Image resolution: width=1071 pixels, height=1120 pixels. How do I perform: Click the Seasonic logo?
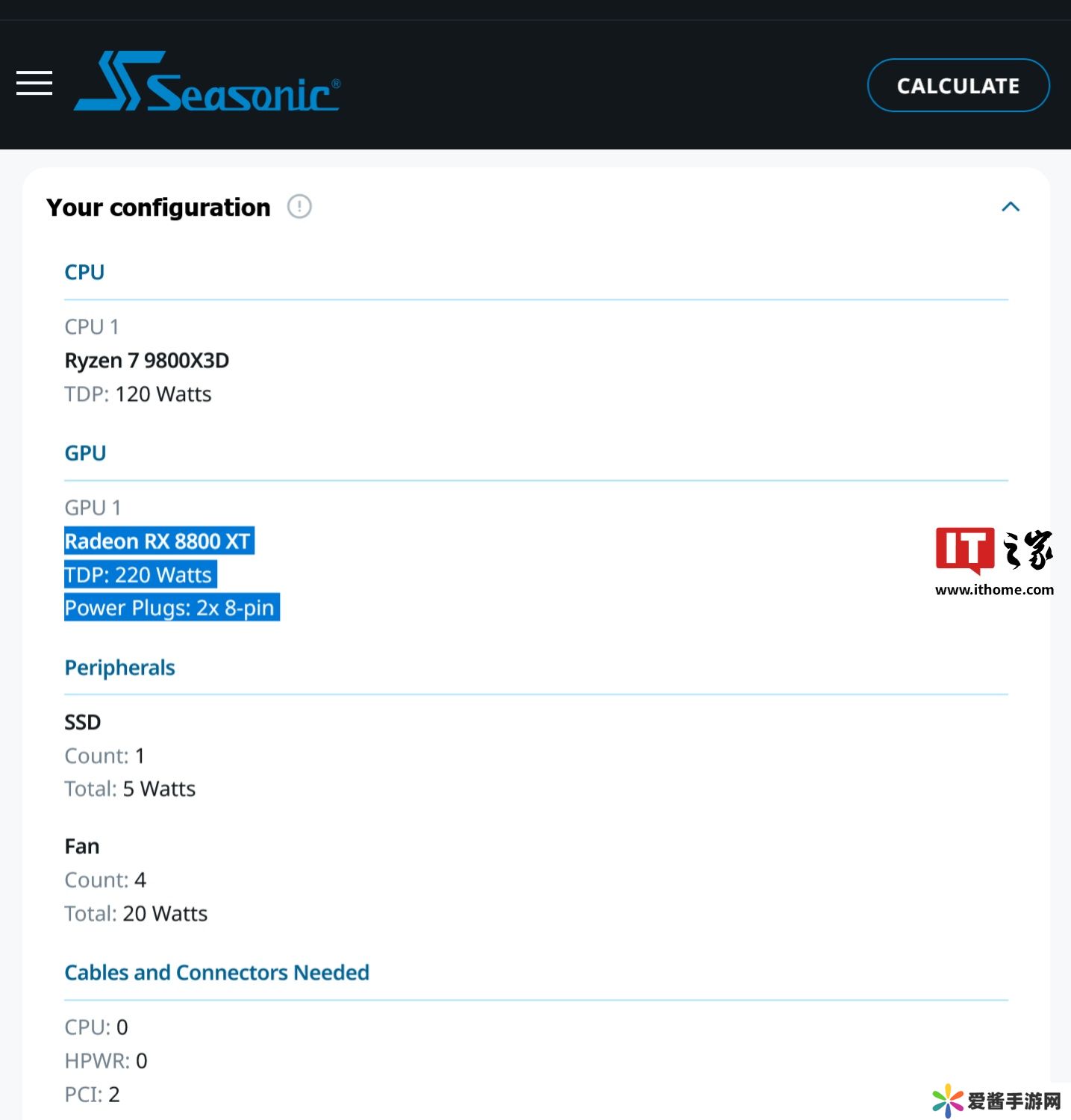[207, 82]
